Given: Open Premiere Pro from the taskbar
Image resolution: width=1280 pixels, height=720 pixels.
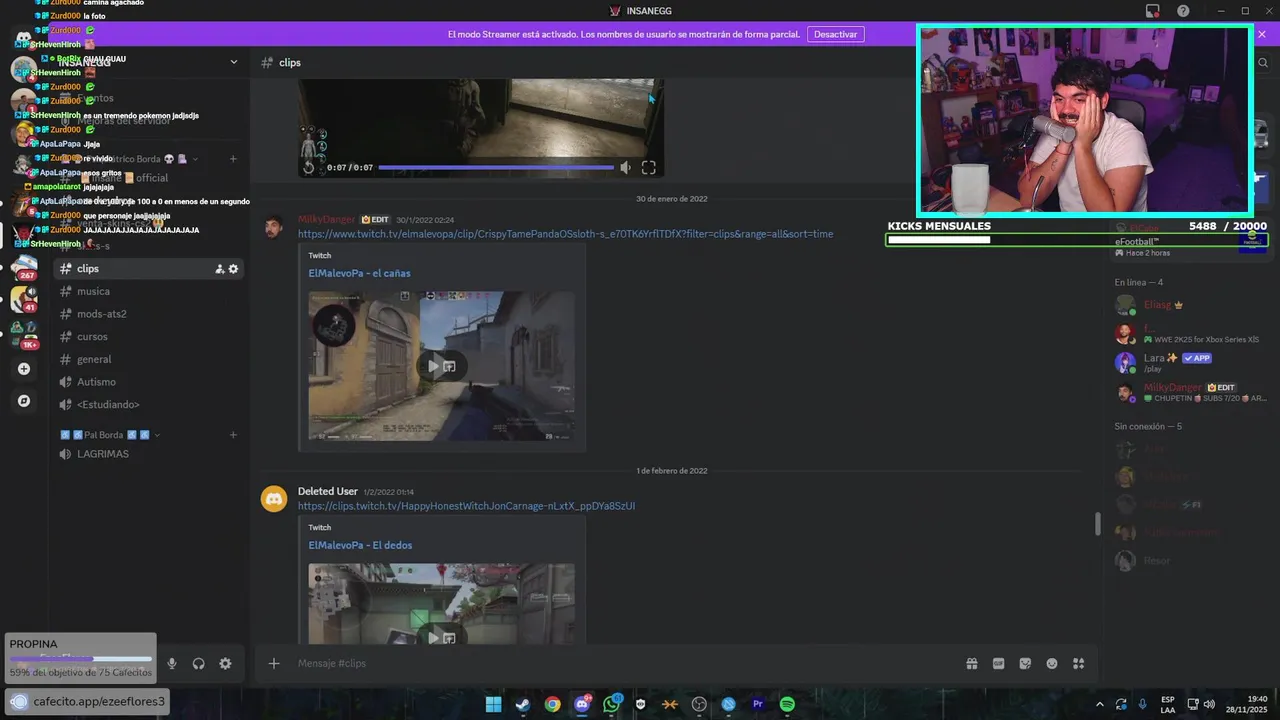Looking at the screenshot, I should pyautogui.click(x=758, y=704).
